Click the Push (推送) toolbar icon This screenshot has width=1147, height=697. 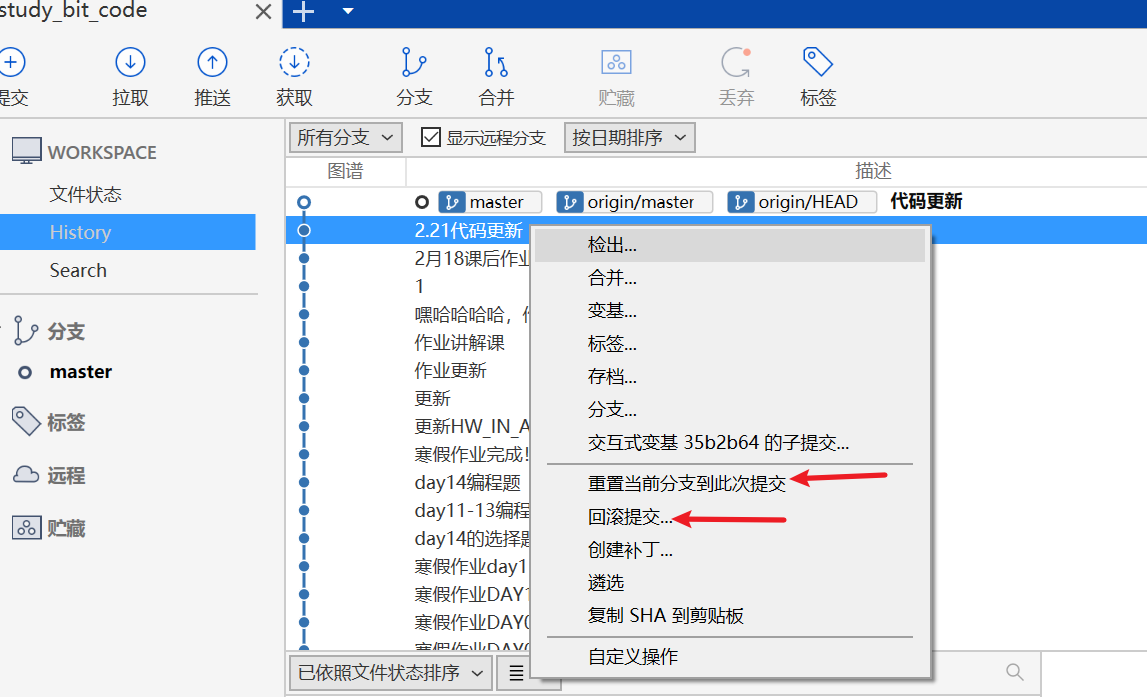[212, 63]
